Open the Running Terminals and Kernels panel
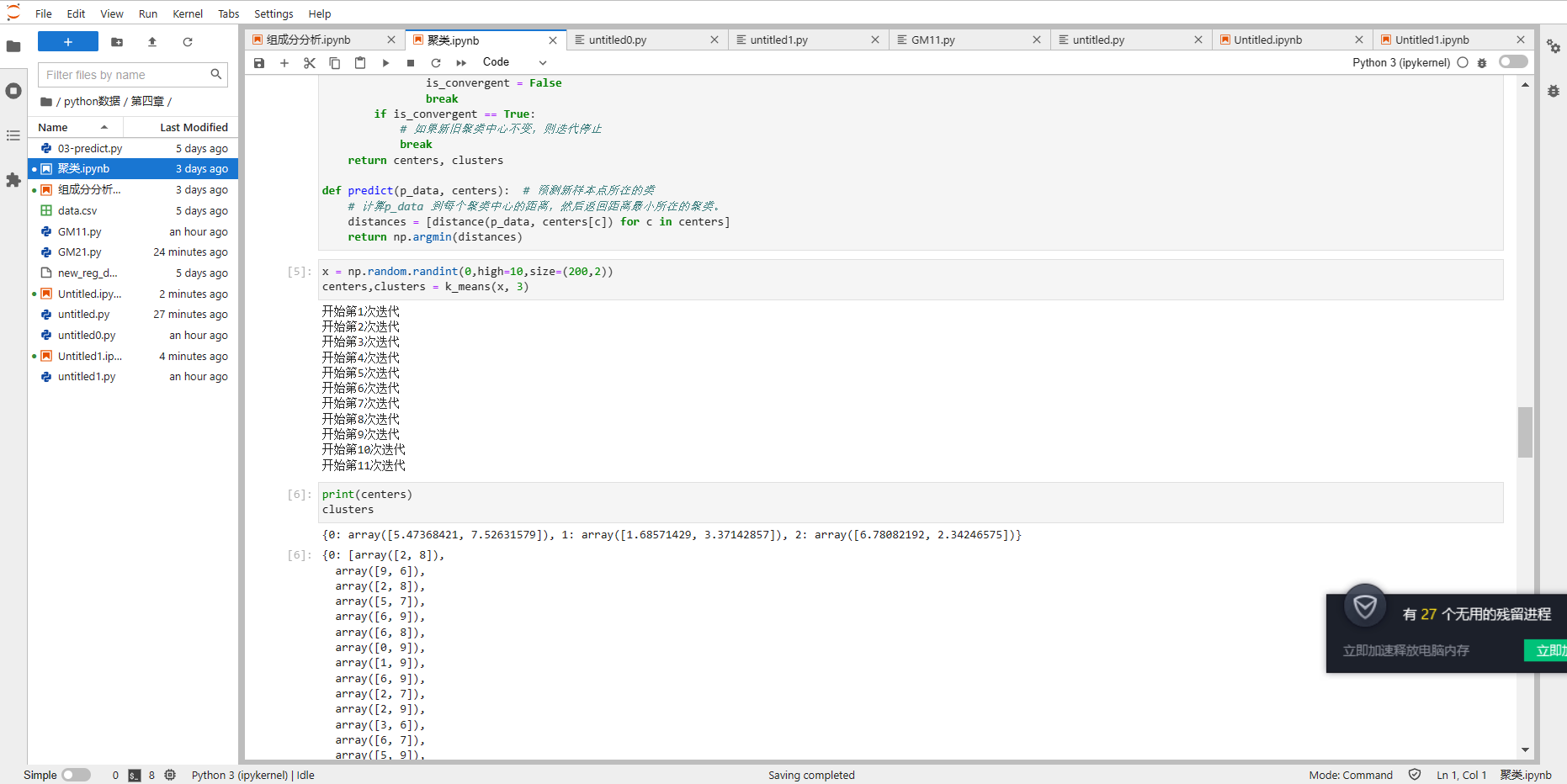 (x=13, y=91)
